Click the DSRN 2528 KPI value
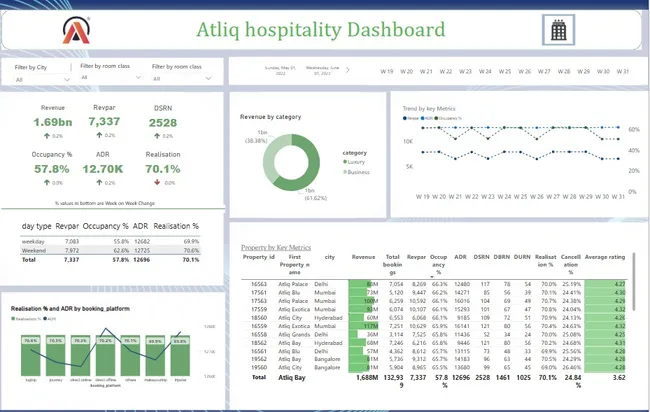The width and height of the screenshot is (650, 412). pos(163,123)
